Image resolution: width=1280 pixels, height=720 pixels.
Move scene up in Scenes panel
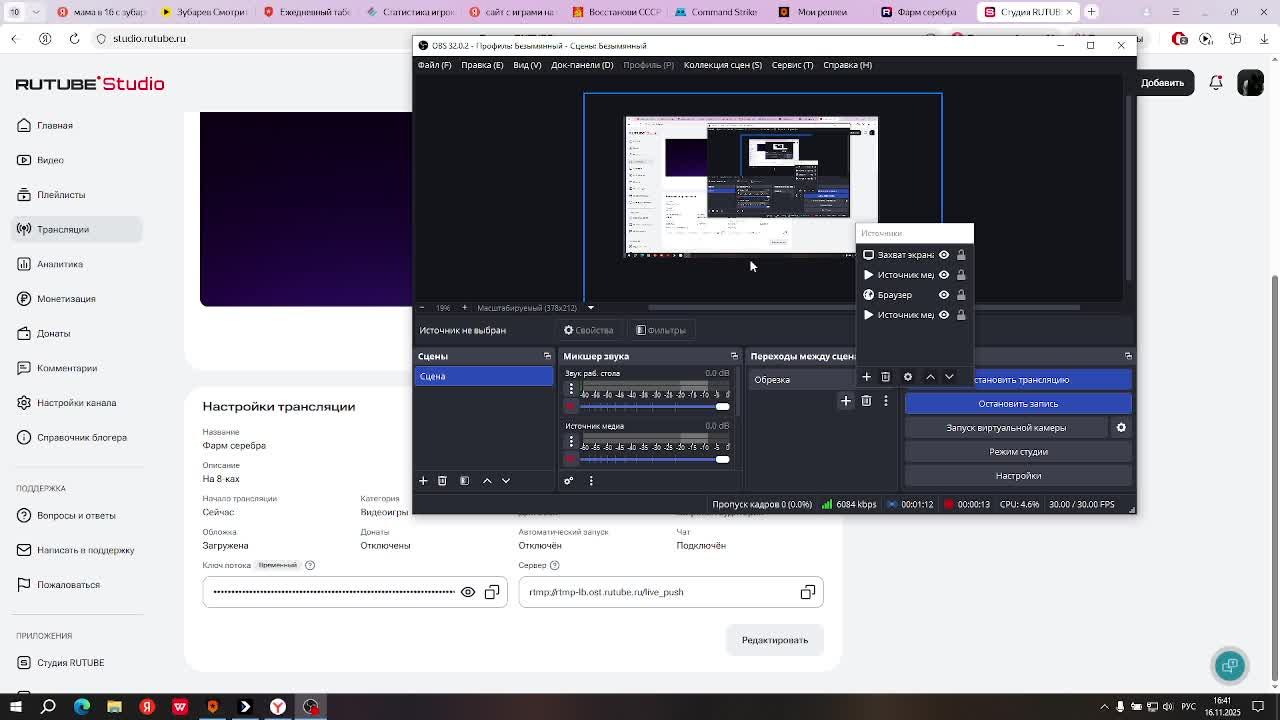pos(487,481)
